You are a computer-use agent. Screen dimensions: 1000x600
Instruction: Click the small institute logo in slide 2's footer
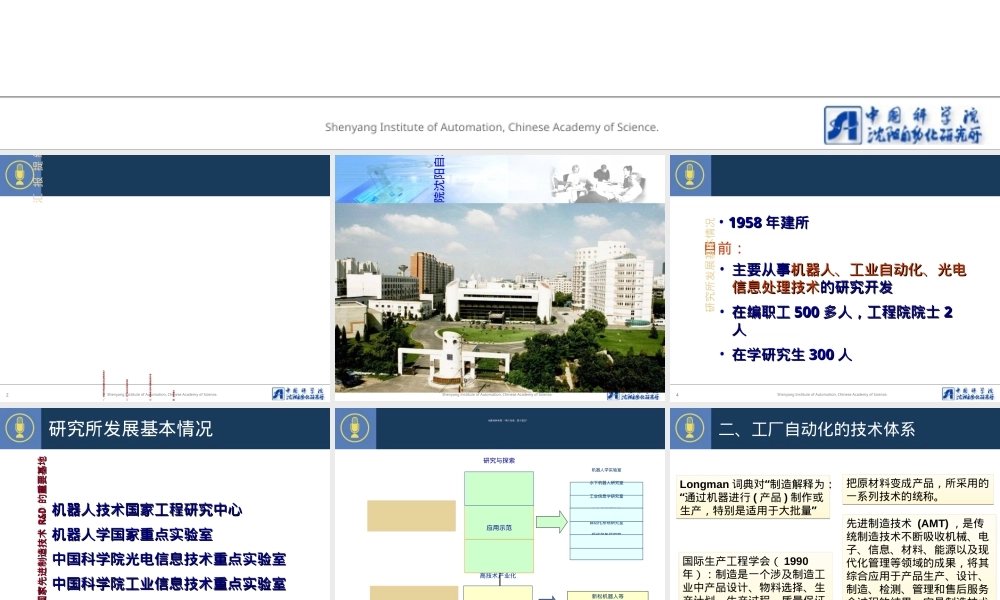[298, 394]
